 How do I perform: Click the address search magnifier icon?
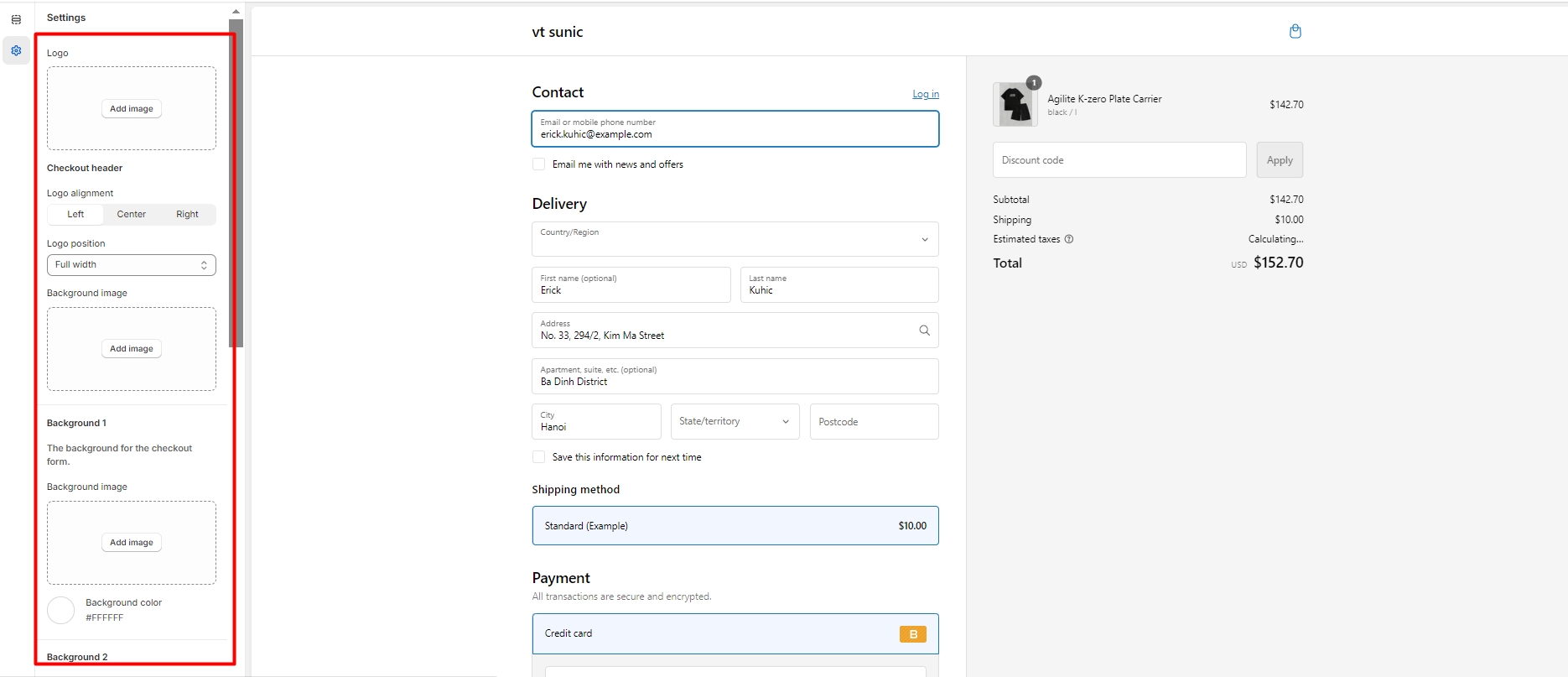click(924, 331)
